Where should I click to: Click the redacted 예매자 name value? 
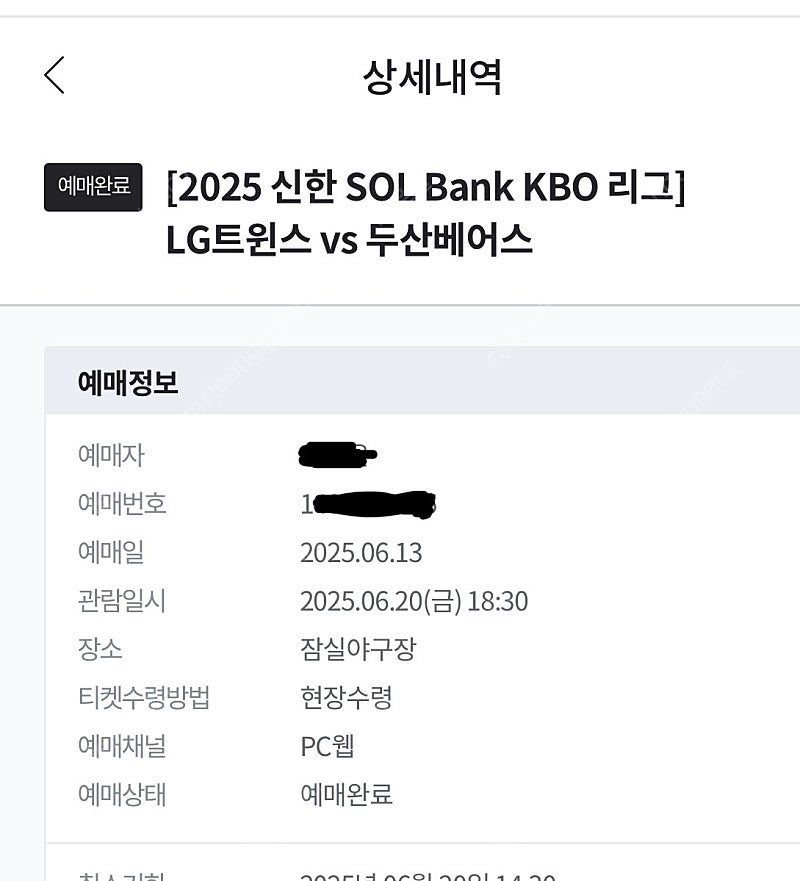[x=338, y=455]
